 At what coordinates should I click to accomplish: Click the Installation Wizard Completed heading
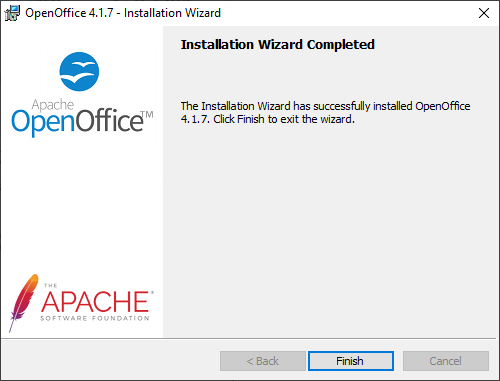(278, 45)
